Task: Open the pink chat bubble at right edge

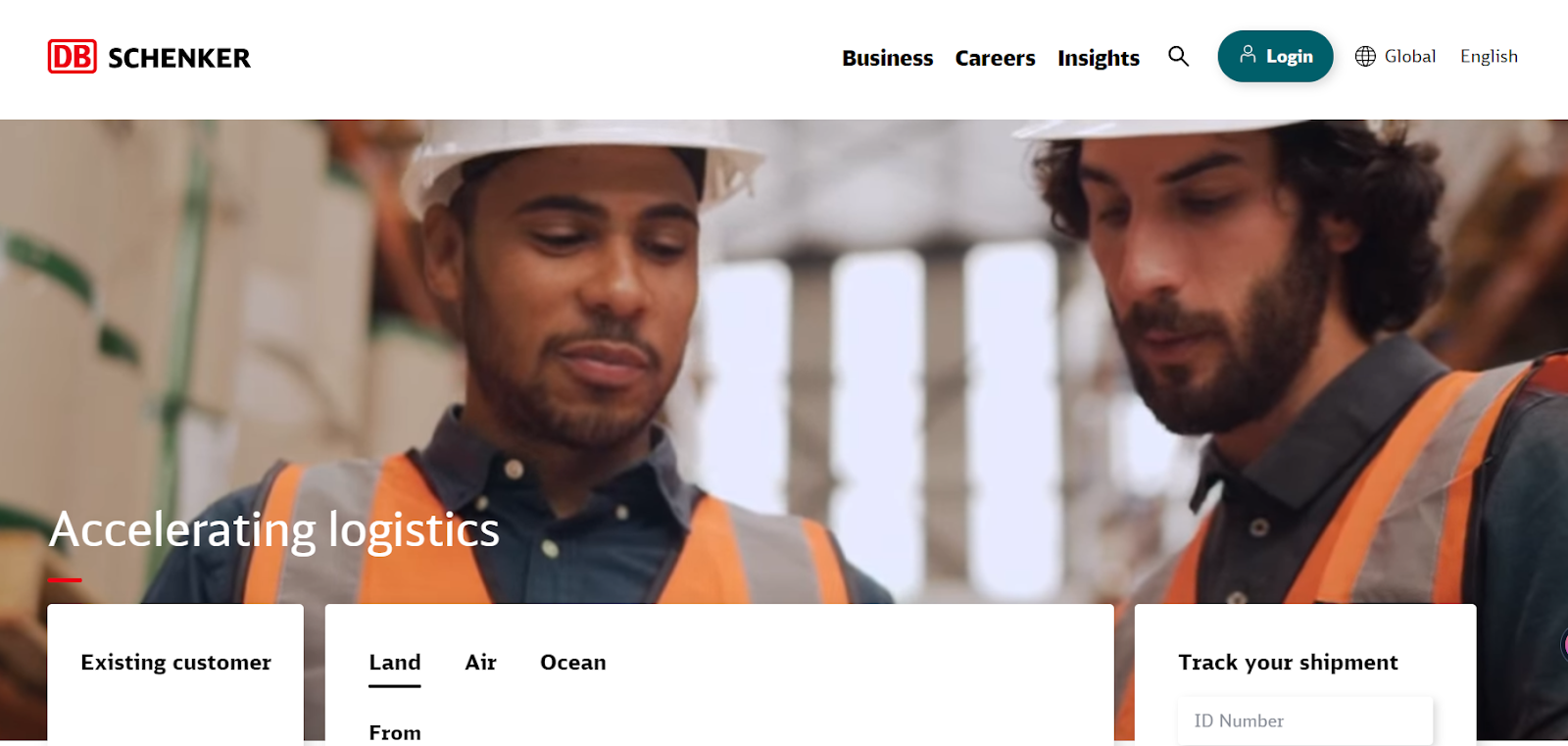Action: pos(1563,644)
